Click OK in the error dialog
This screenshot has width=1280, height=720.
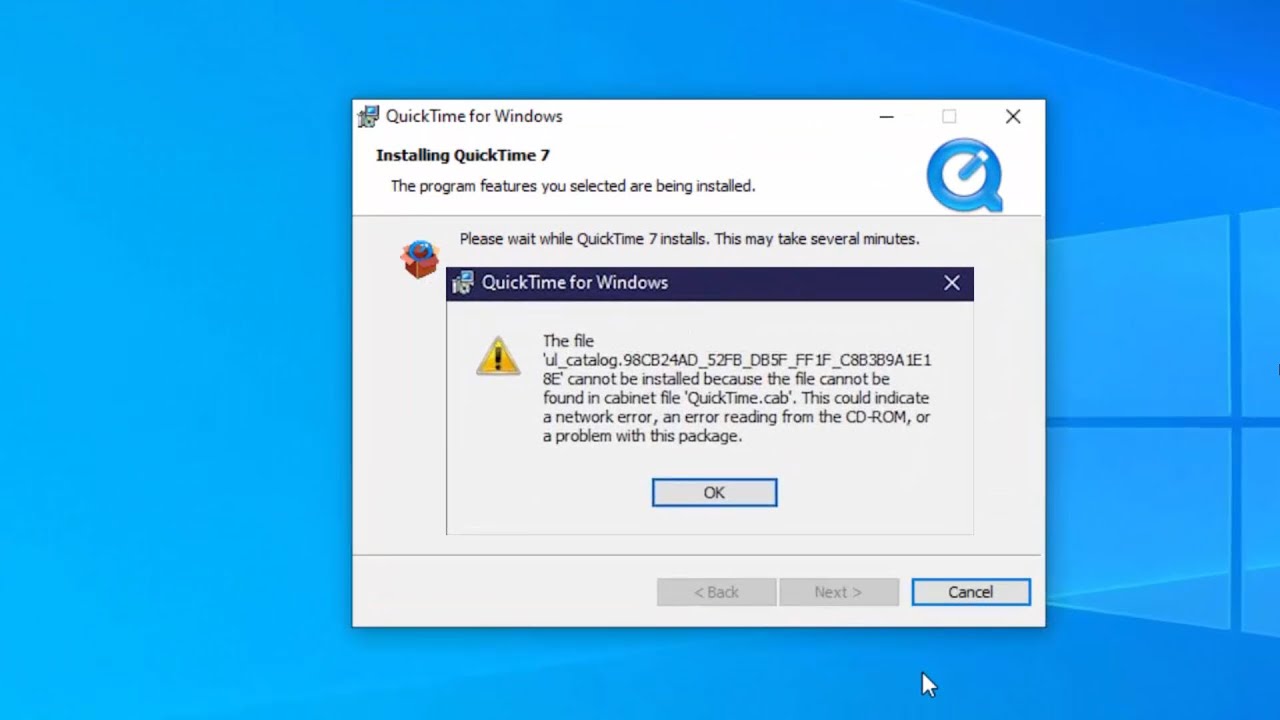tap(714, 492)
